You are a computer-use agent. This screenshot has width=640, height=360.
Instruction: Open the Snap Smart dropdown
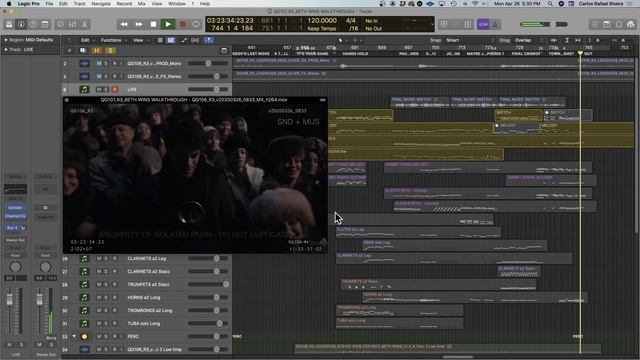[x=469, y=40]
